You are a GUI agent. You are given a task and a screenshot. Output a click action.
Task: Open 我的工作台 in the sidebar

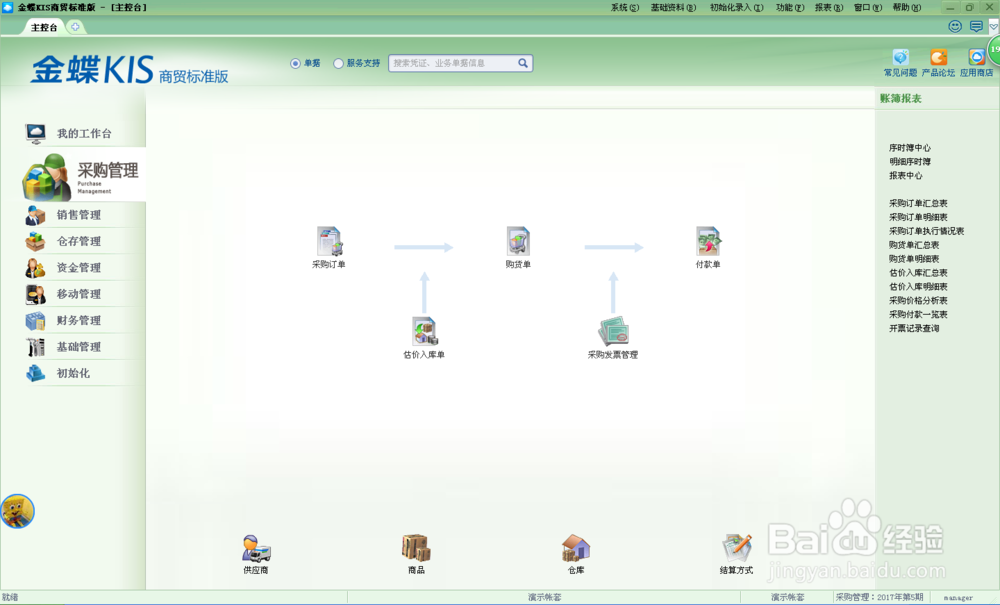(83, 133)
